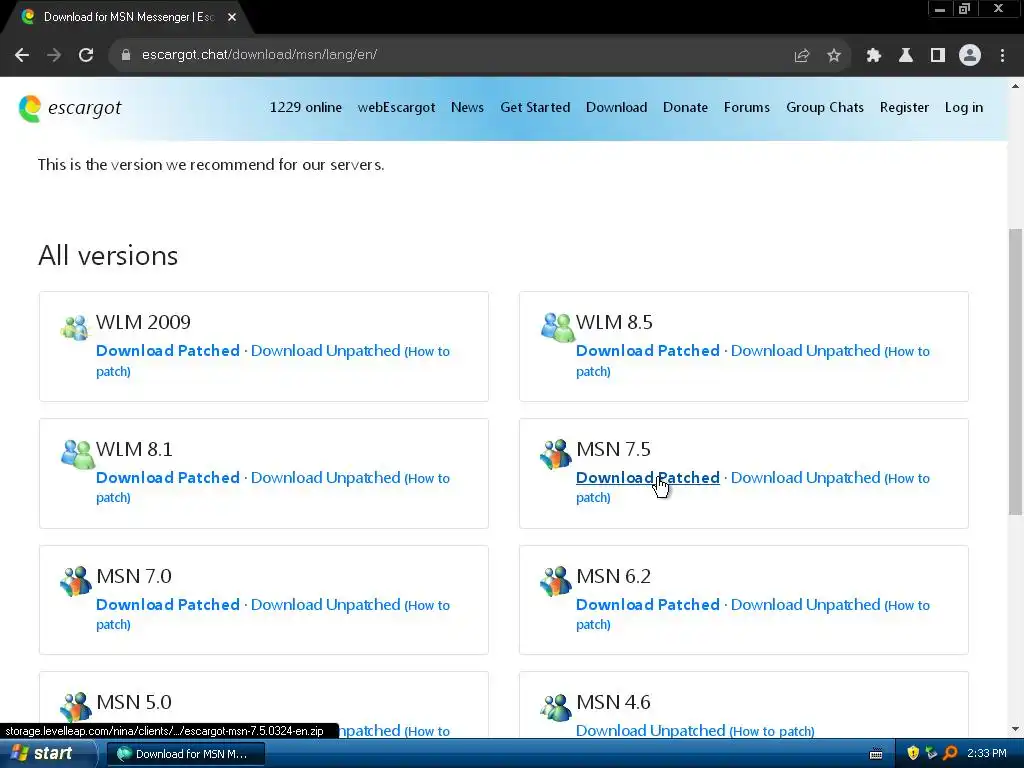Open the Extensions puzzle piece icon
This screenshot has width=1024, height=768.
[x=874, y=56]
